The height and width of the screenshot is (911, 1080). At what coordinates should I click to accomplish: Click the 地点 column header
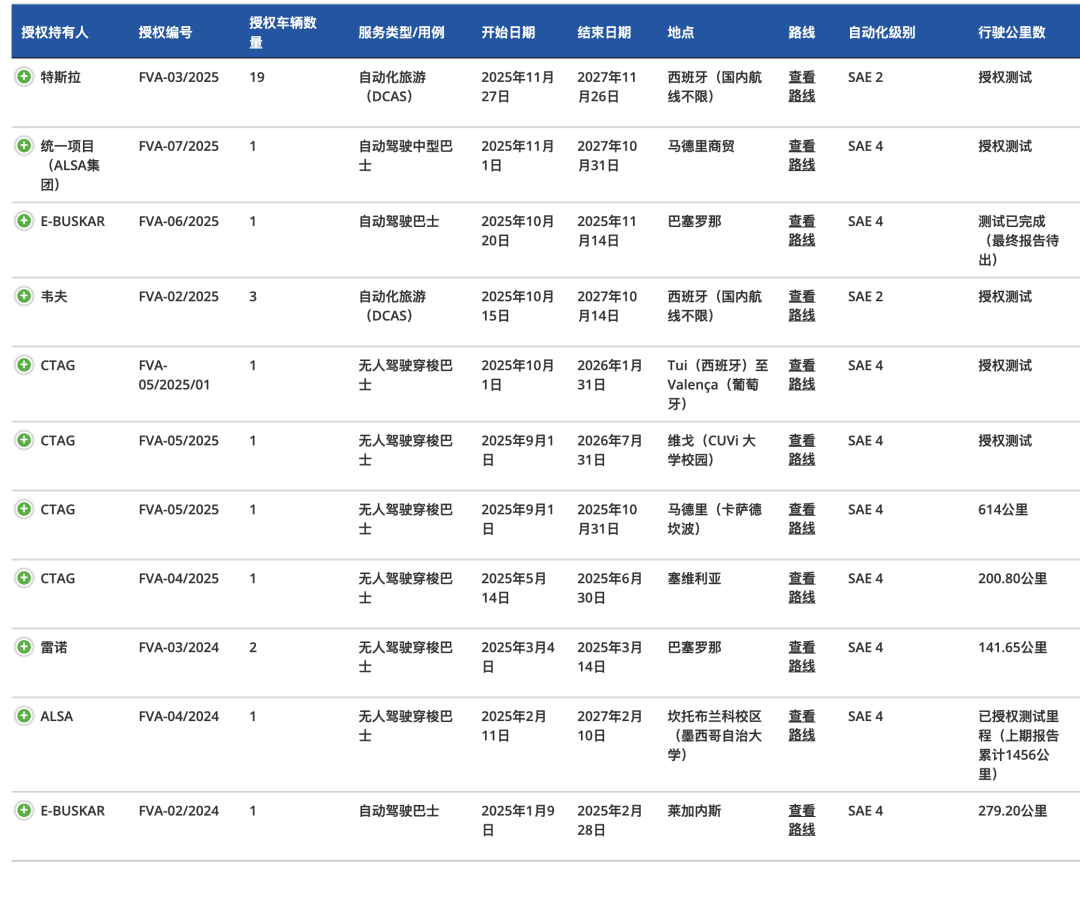681,32
